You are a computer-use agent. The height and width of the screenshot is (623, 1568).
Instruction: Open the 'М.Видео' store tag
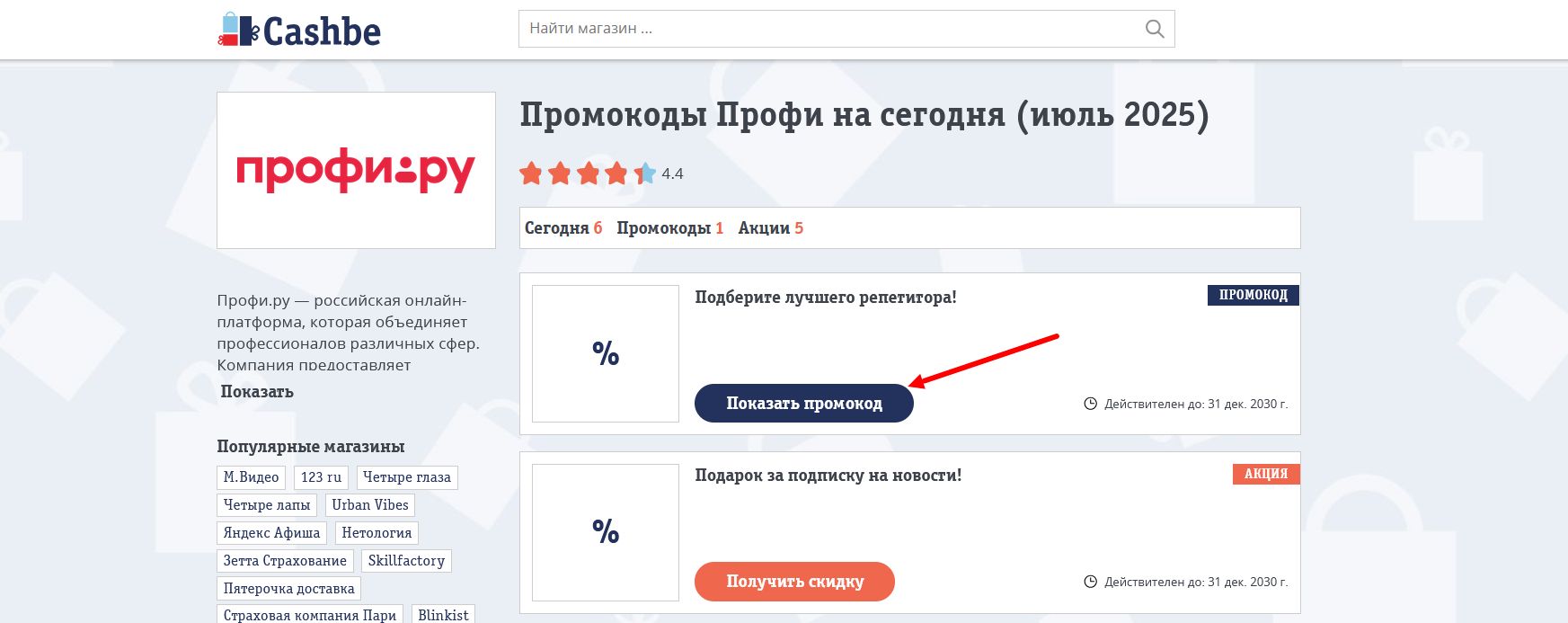coord(252,477)
